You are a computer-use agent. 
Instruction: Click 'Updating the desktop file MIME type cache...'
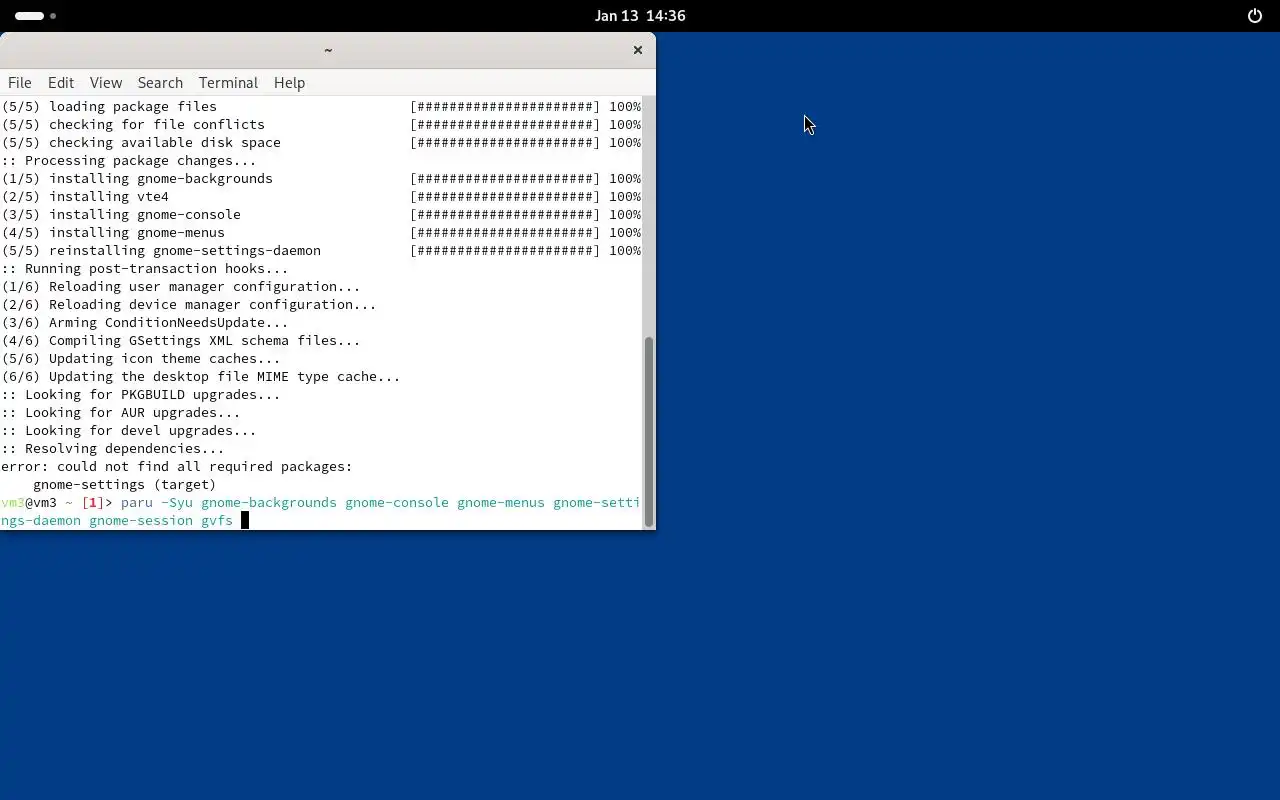click(x=201, y=377)
